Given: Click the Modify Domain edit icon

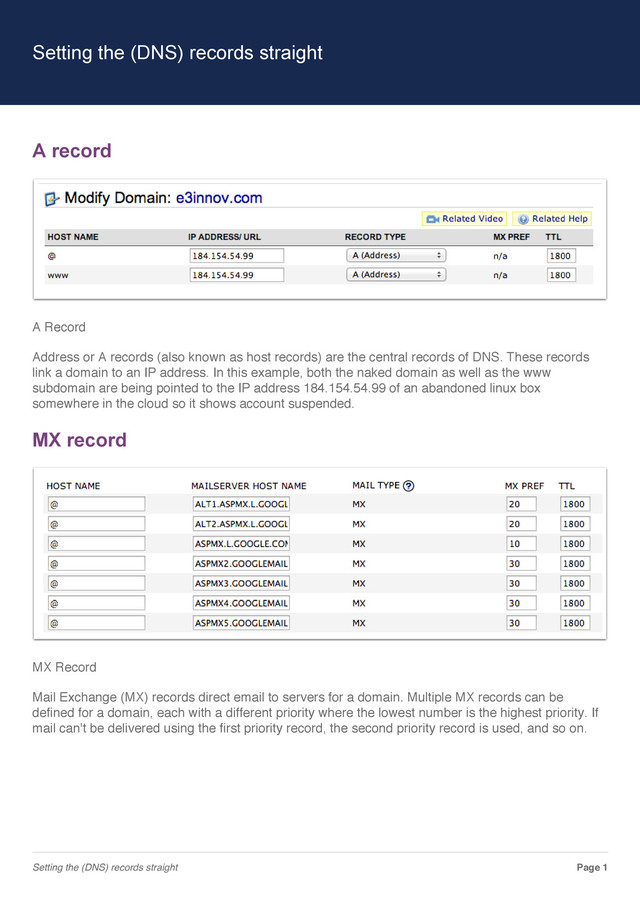Looking at the screenshot, I should tap(52, 199).
